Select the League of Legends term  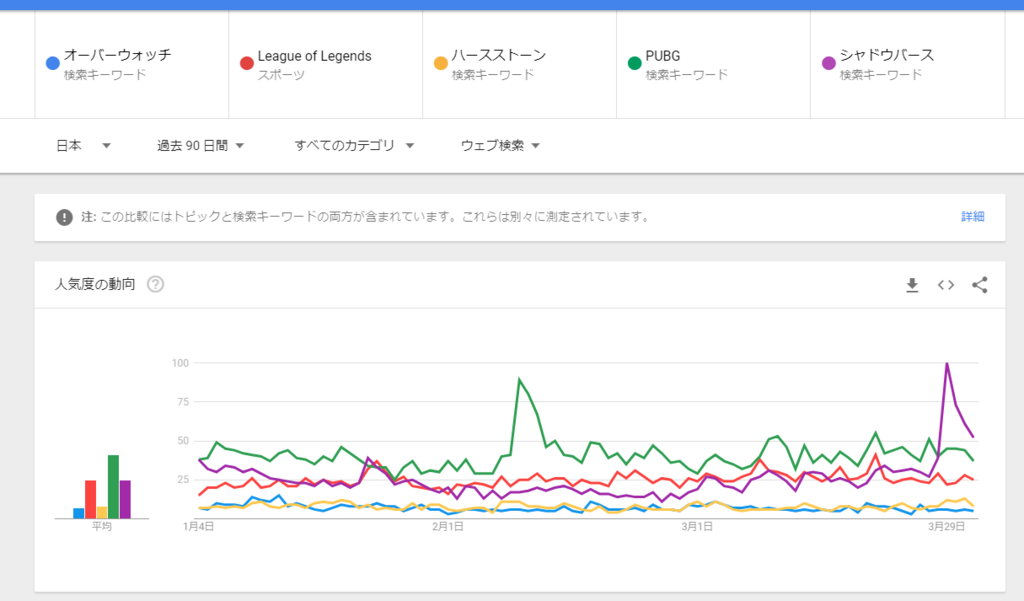314,56
